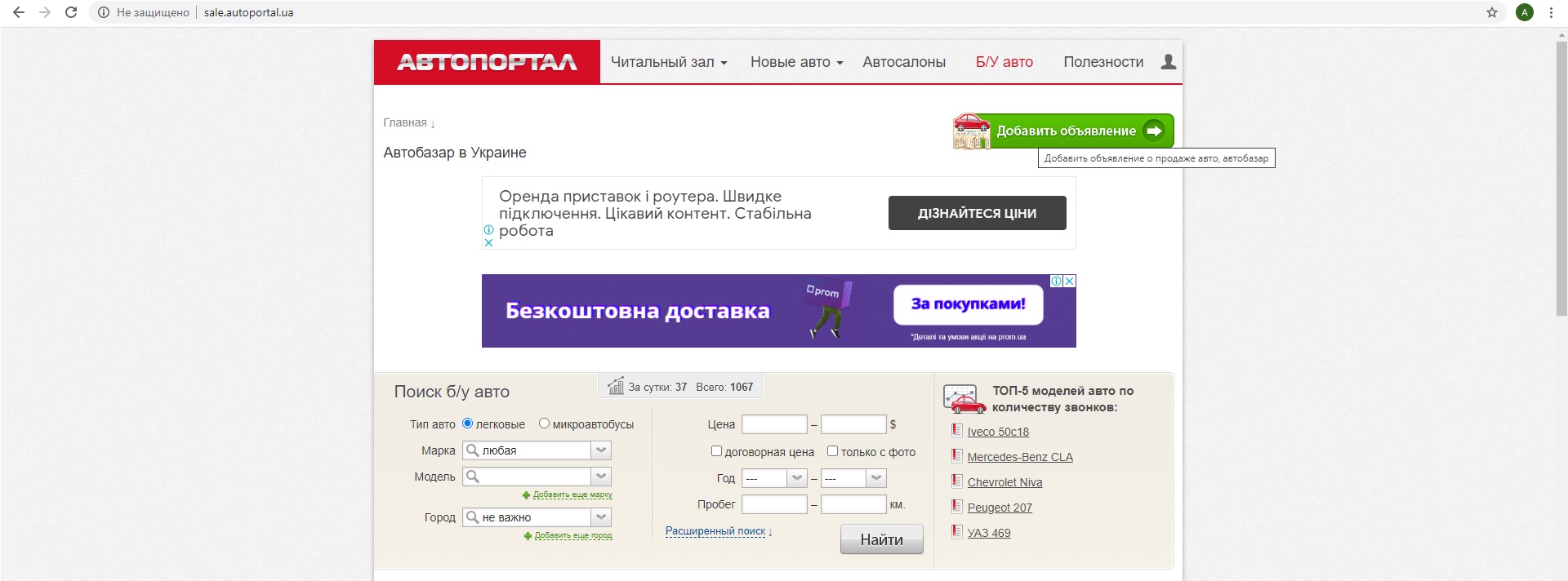Image resolution: width=1568 pixels, height=581 pixels.
Task: Go to Б/У авто section
Action: 1004,62
